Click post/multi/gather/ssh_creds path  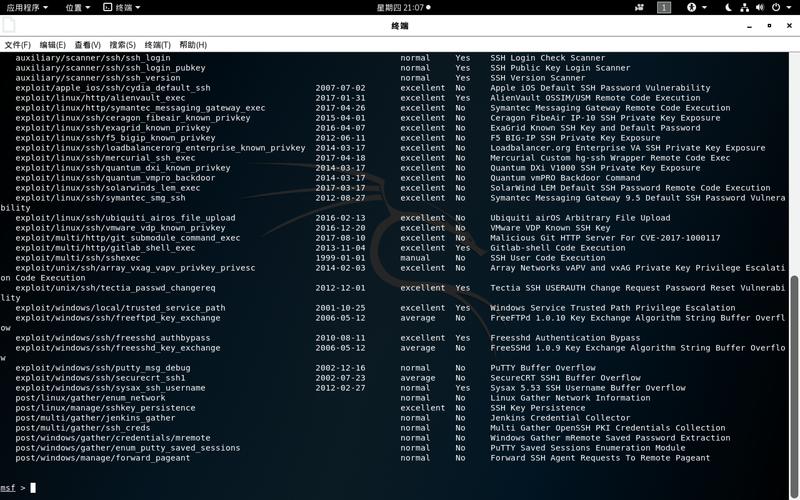(x=83, y=428)
